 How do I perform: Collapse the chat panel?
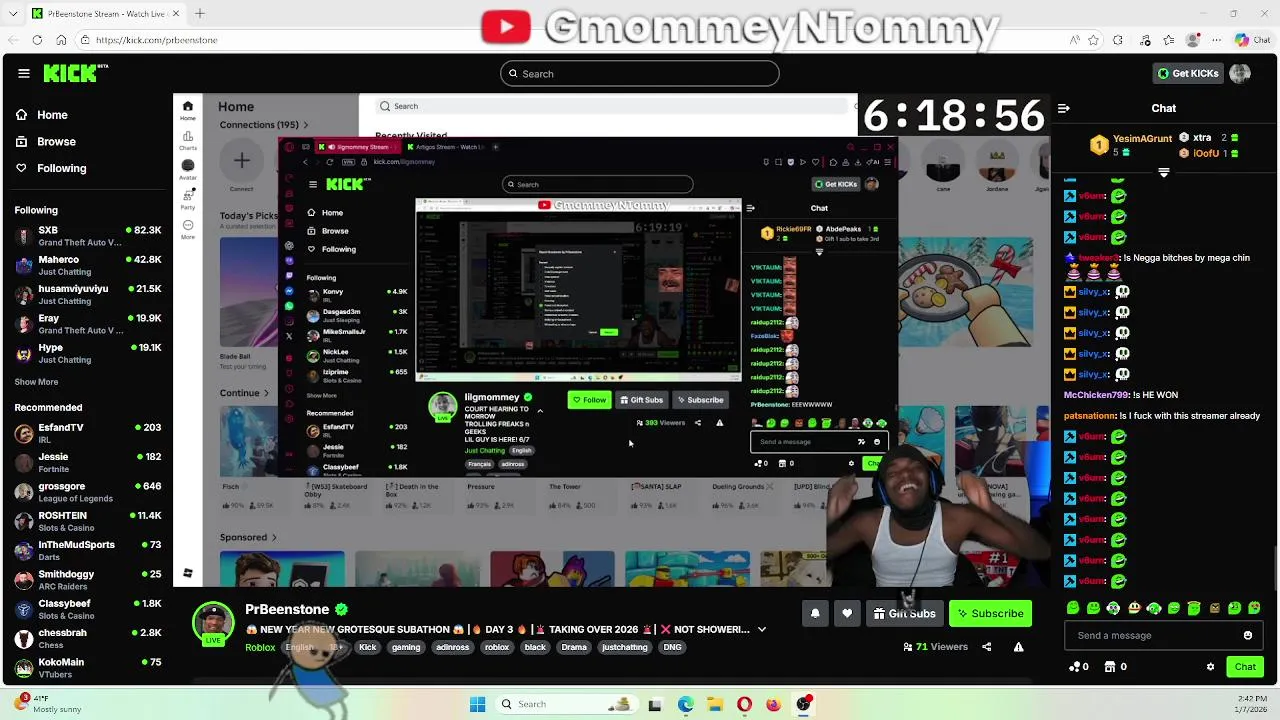point(1064,108)
